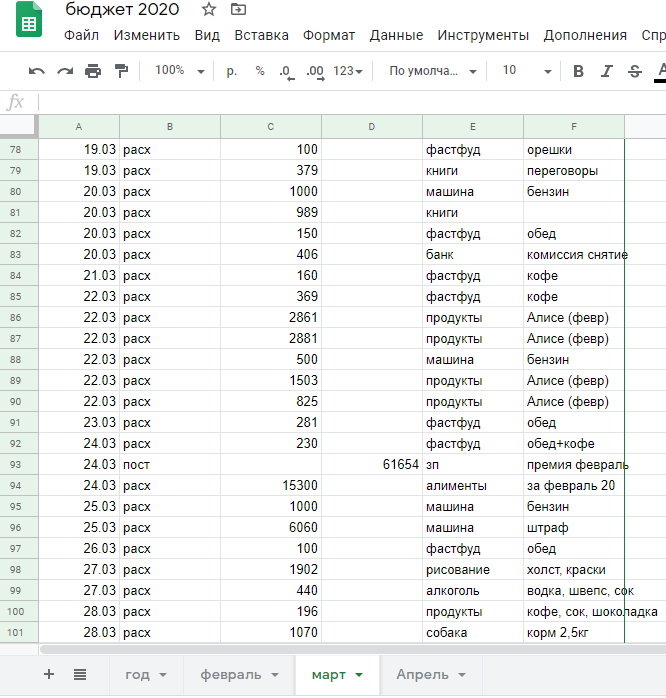The image size is (666, 698).
Task: Open the 123 number formats dropdown
Action: point(348,71)
